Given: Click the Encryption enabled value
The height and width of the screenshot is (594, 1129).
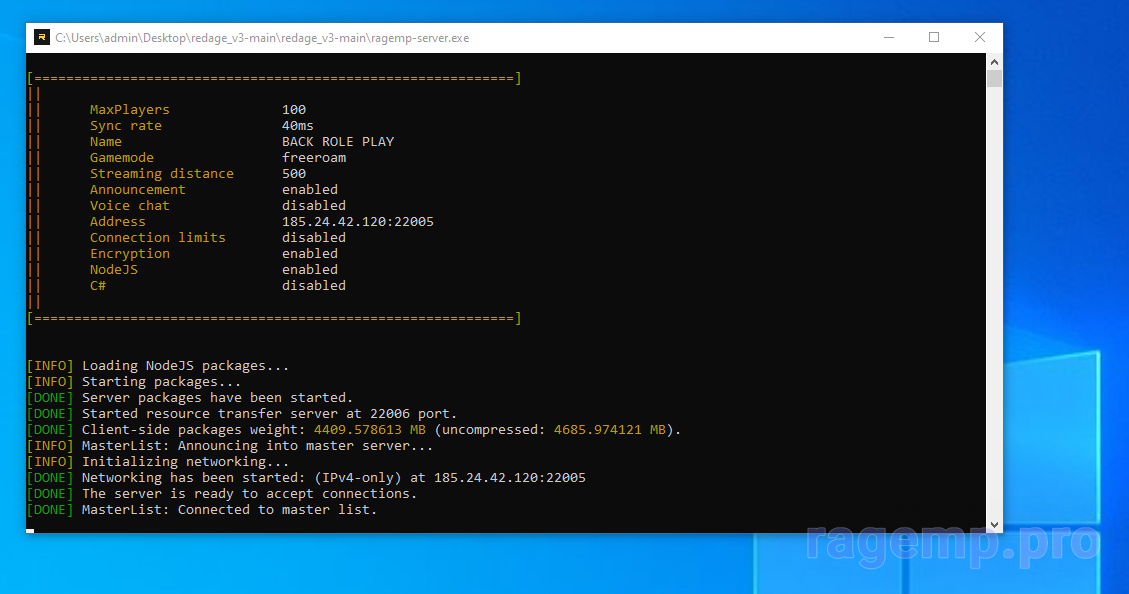Looking at the screenshot, I should [x=310, y=253].
